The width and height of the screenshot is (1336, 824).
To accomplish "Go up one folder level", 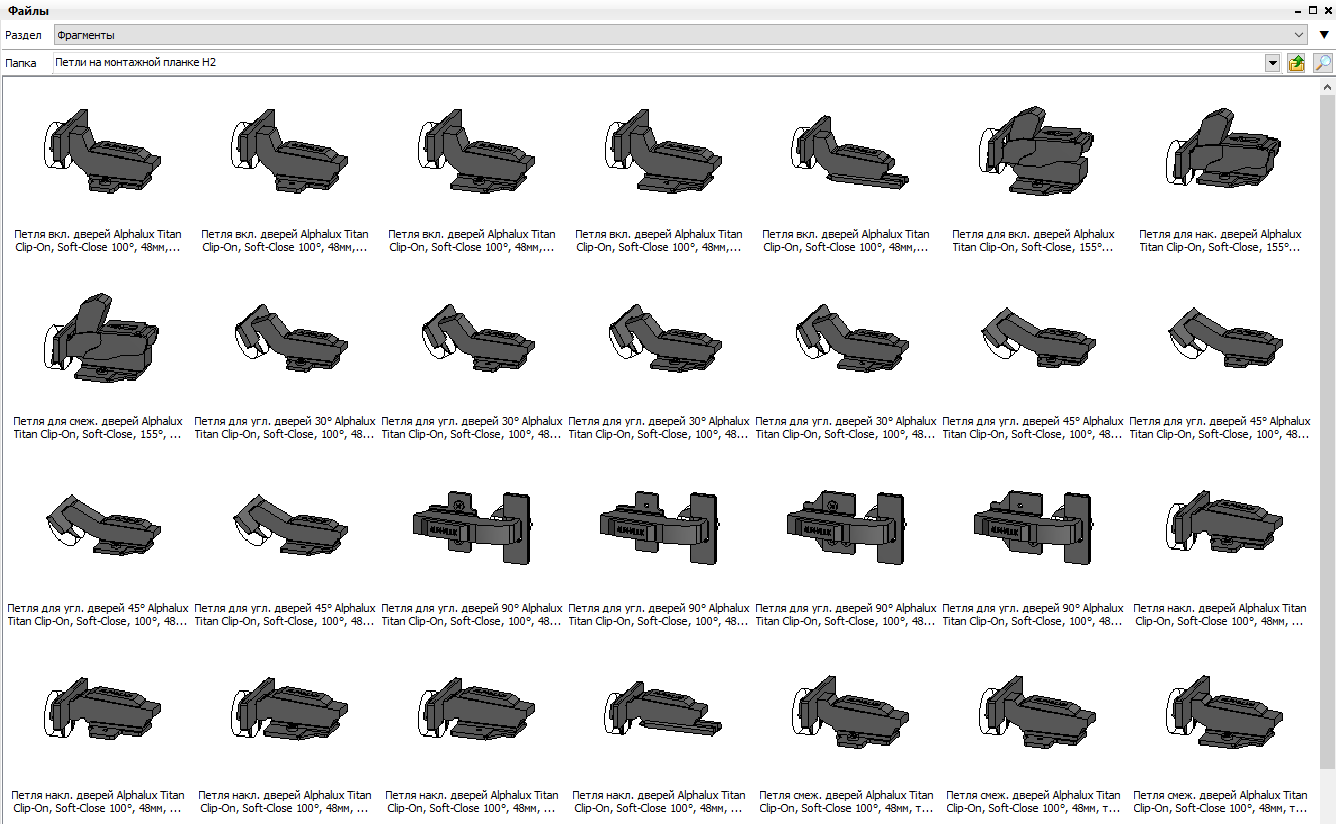I will 1297,63.
